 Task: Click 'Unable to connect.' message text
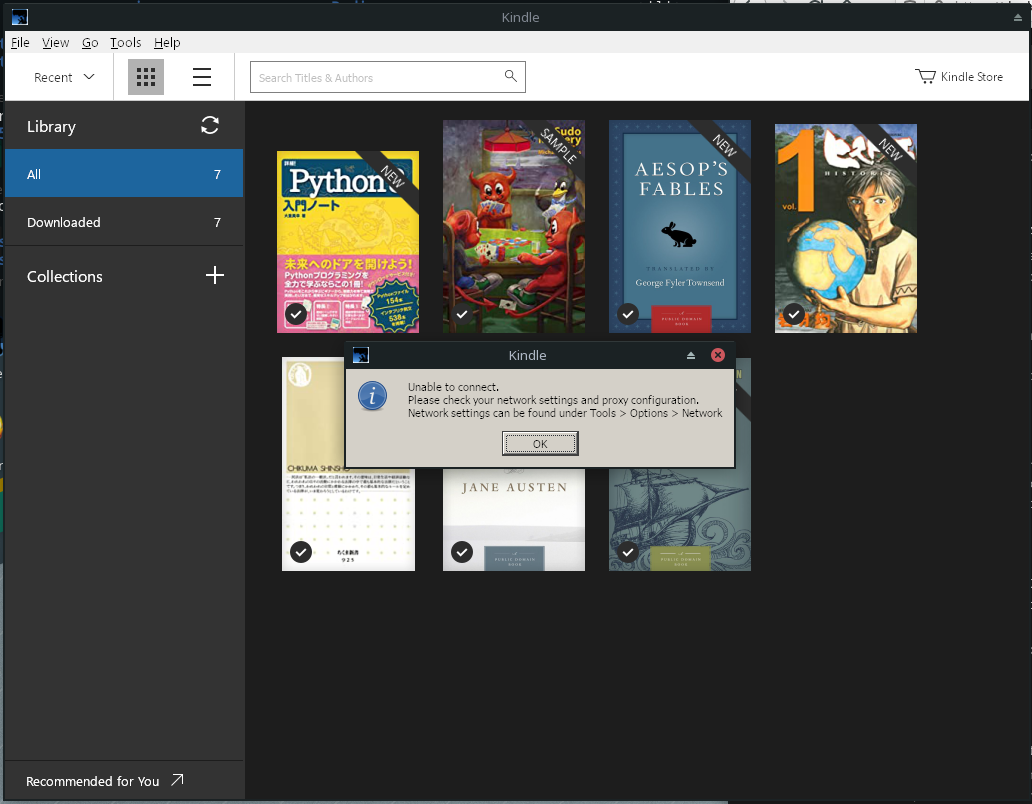click(x=453, y=387)
